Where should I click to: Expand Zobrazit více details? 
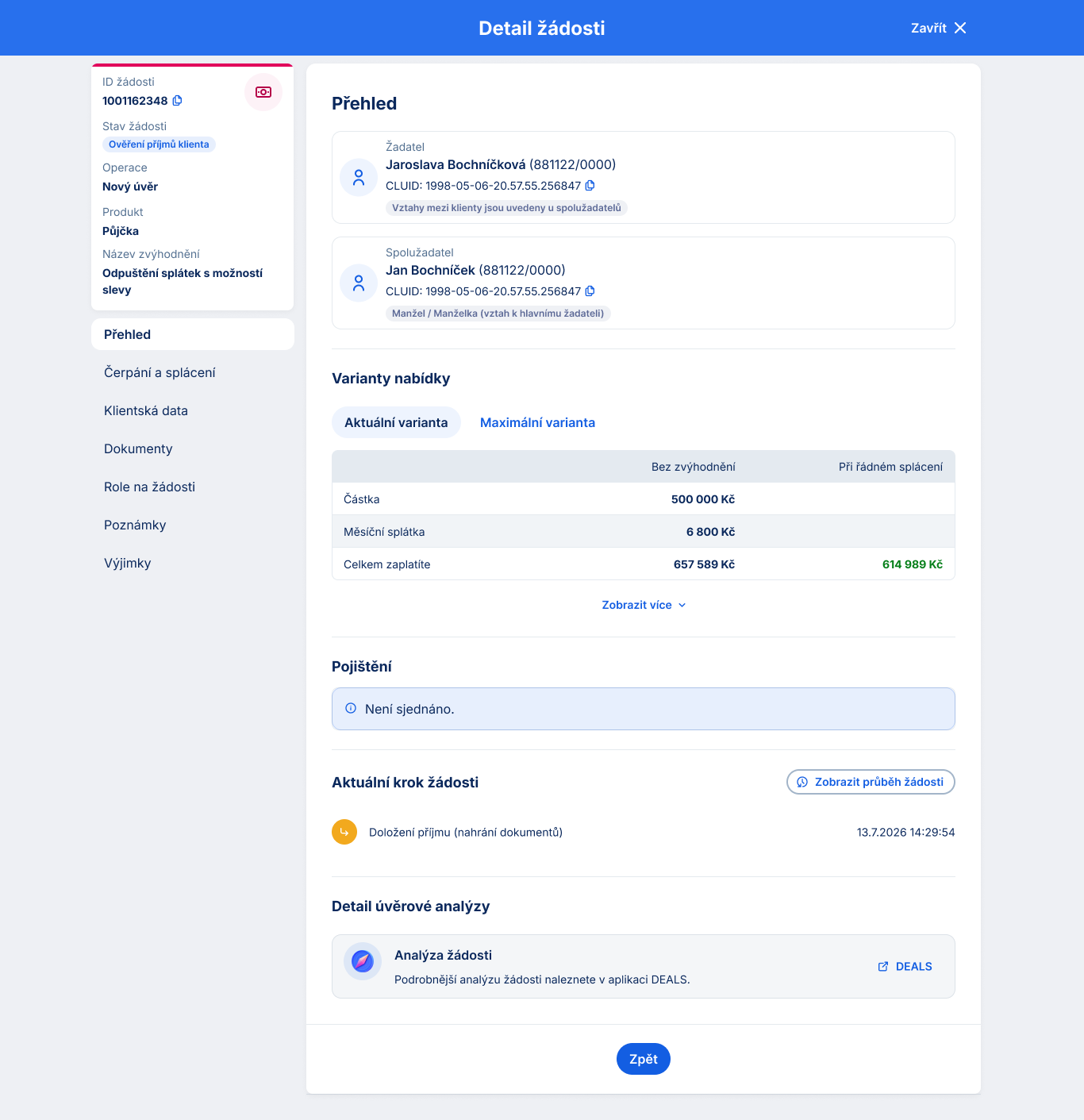[x=644, y=605]
